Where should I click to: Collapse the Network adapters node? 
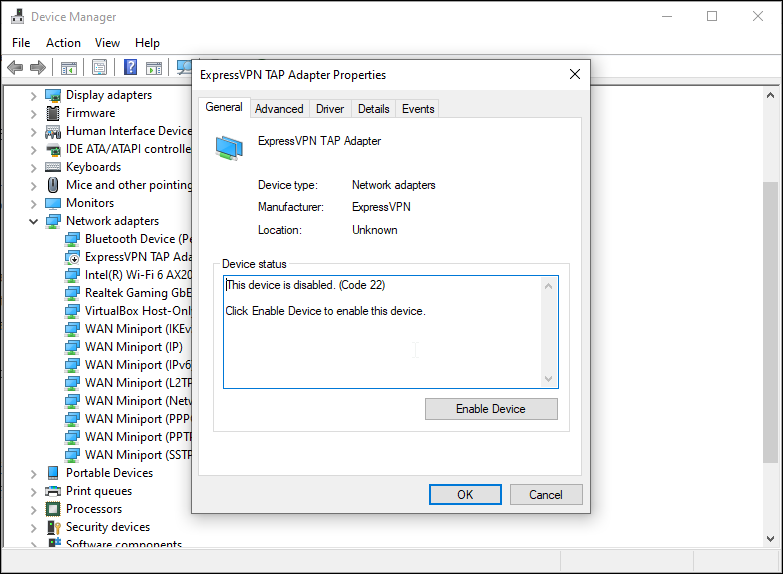pyautogui.click(x=33, y=221)
